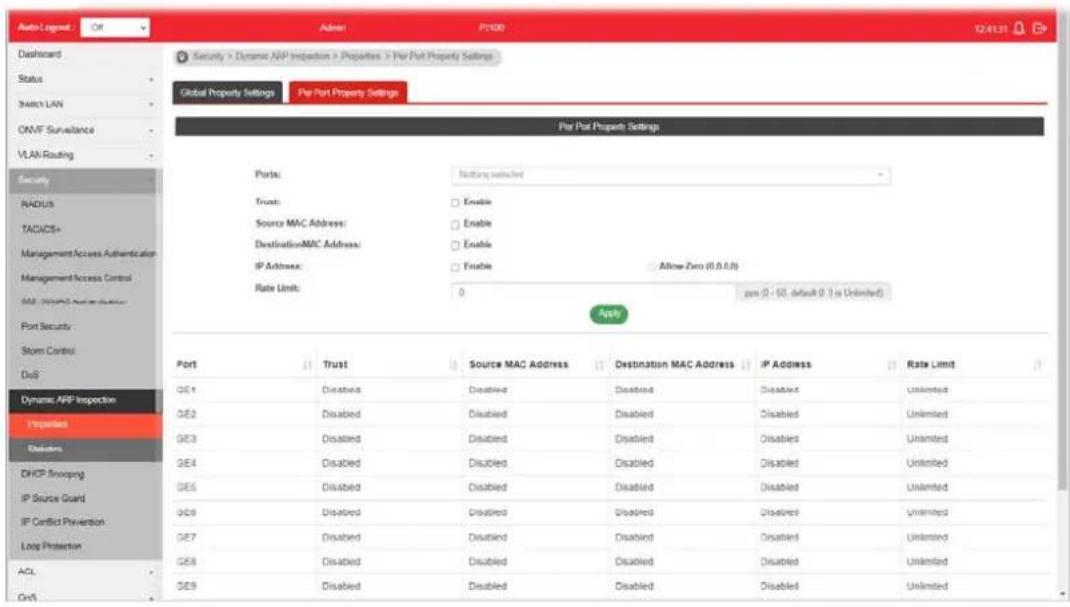Select Dynamic ARP Inspection sidebar item
The image size is (1070, 607).
[x=82, y=400]
